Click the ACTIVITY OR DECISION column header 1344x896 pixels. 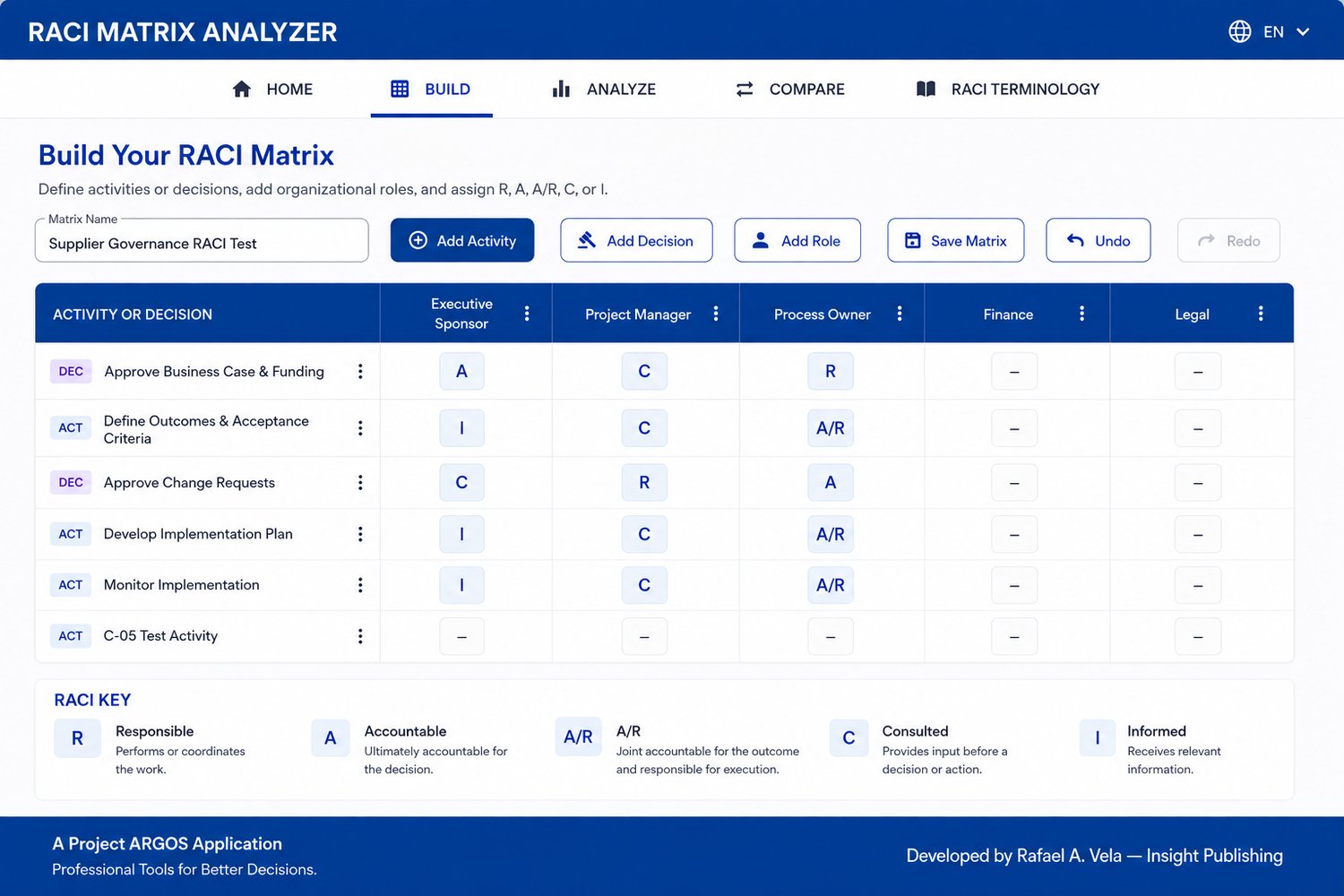coord(133,314)
